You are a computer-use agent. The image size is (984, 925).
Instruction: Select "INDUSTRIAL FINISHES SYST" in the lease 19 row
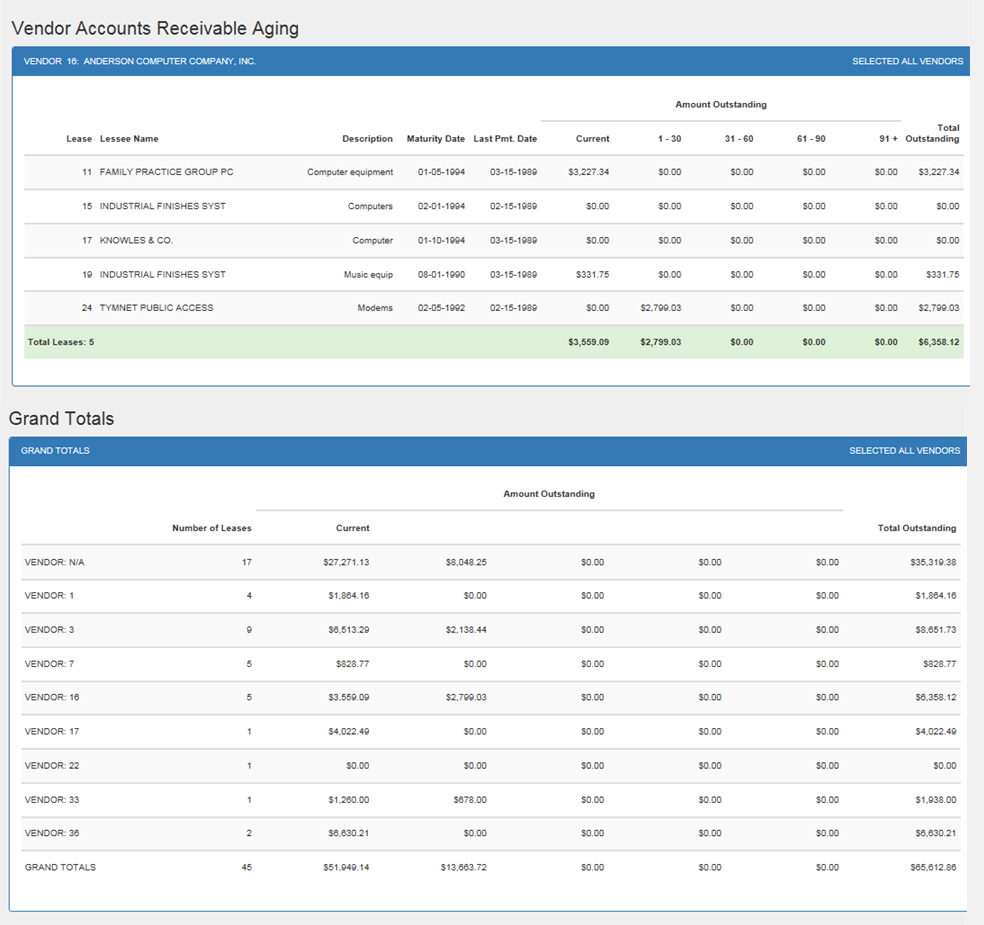click(x=163, y=274)
